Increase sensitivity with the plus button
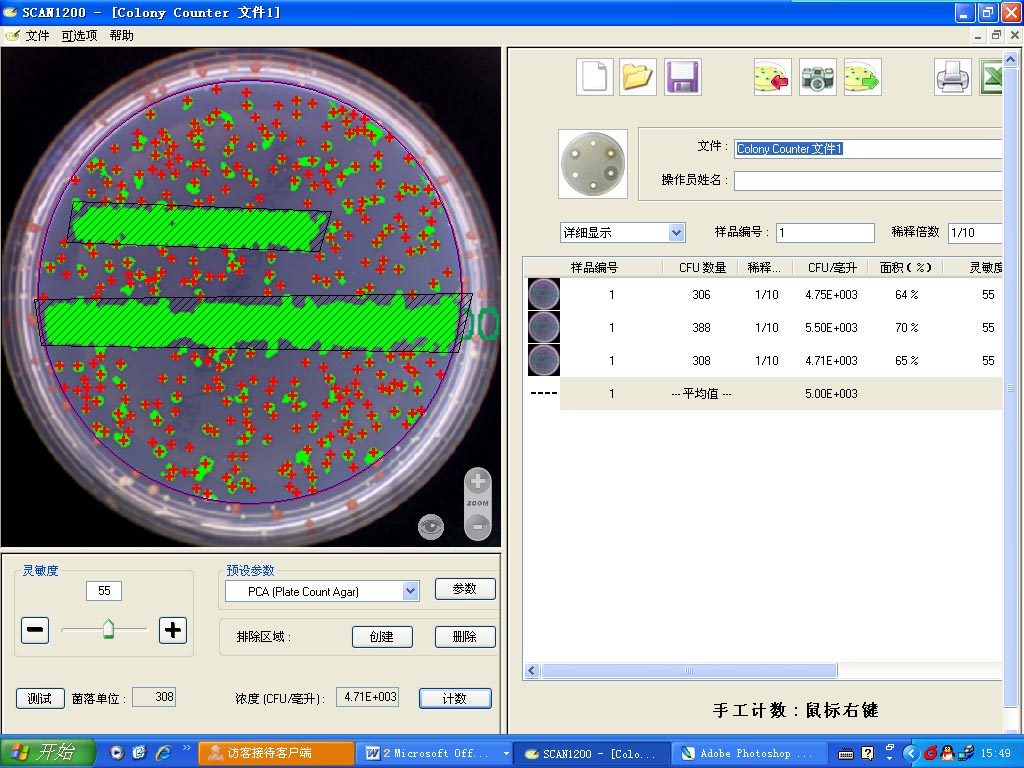Image resolution: width=1024 pixels, height=768 pixels. click(173, 630)
